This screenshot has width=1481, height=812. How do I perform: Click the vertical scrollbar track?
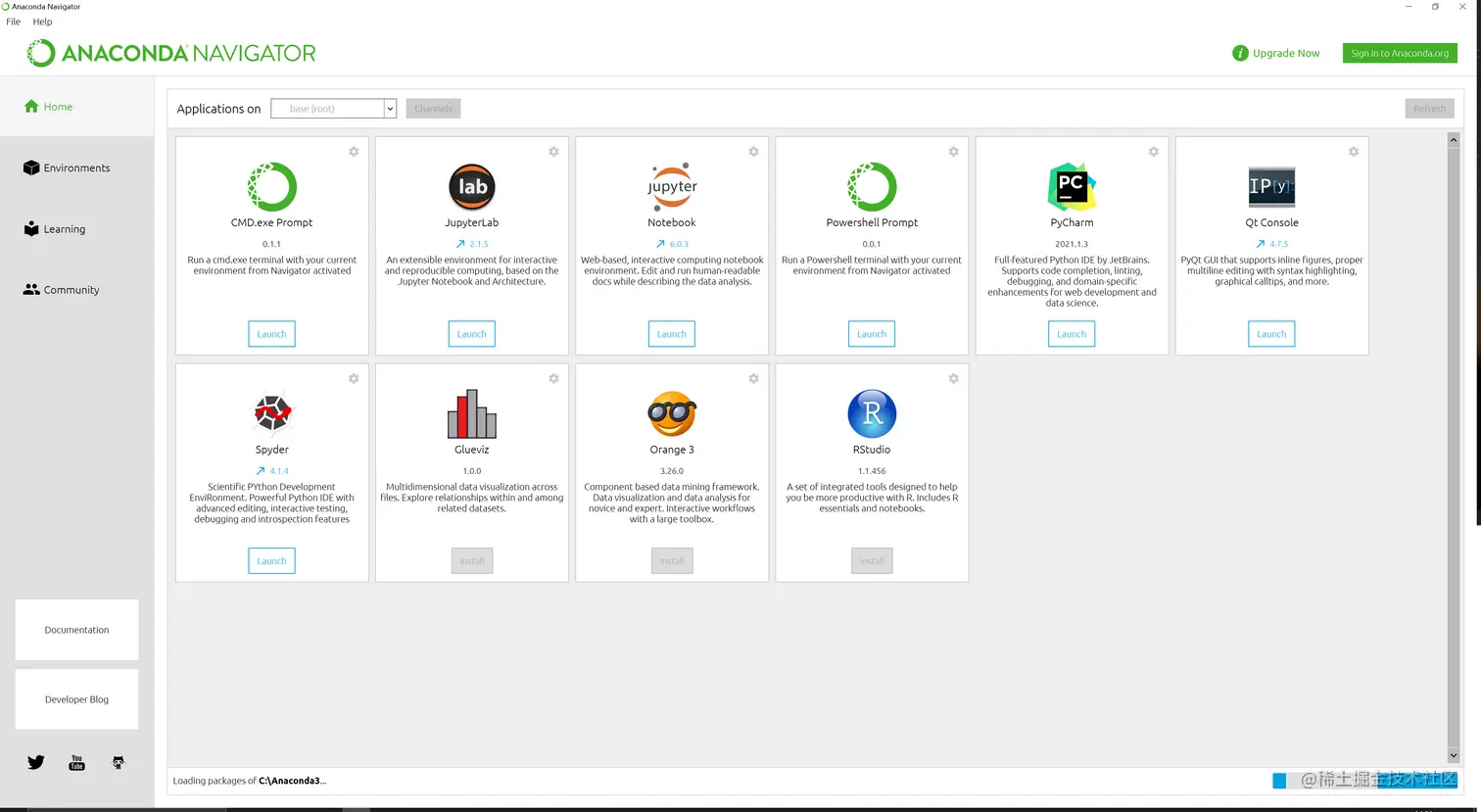pos(1454,448)
